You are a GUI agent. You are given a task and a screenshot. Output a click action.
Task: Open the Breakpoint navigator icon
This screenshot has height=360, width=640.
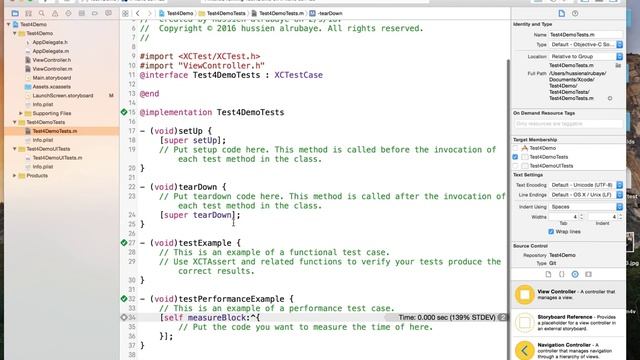[95, 13]
